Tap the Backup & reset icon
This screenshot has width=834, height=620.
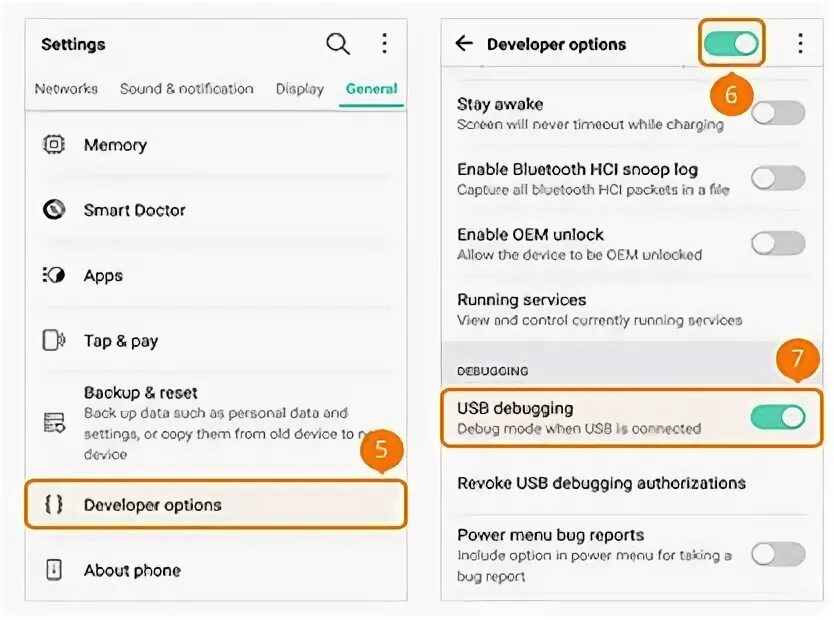click(54, 423)
